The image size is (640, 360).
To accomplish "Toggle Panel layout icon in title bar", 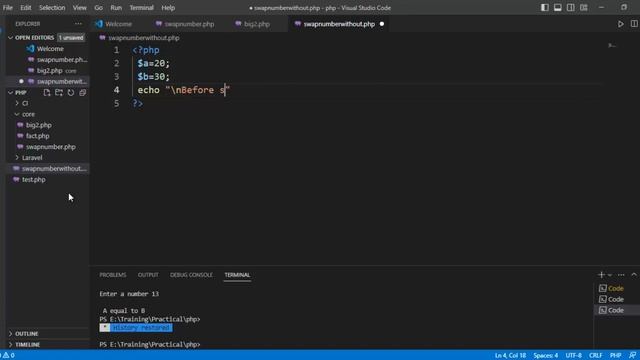I will pos(558,7).
